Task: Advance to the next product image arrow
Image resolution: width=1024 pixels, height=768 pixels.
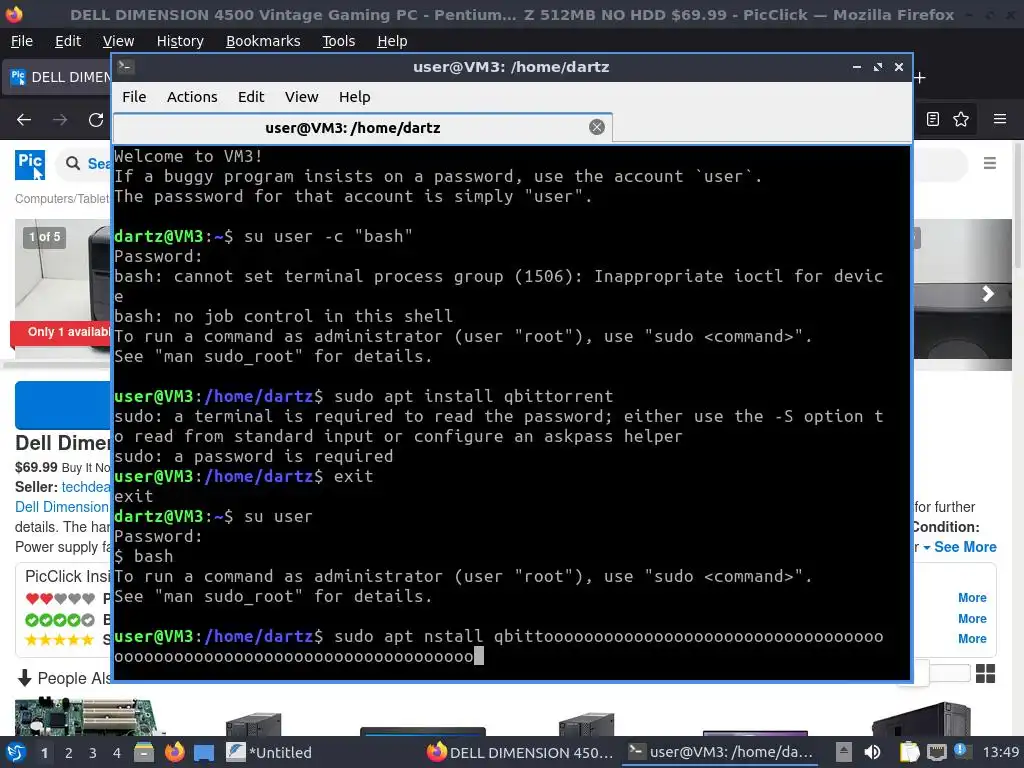Action: point(988,294)
